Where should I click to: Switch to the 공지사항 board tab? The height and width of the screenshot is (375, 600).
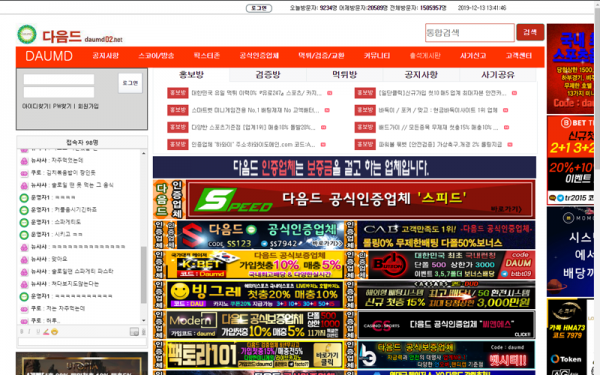pos(421,75)
